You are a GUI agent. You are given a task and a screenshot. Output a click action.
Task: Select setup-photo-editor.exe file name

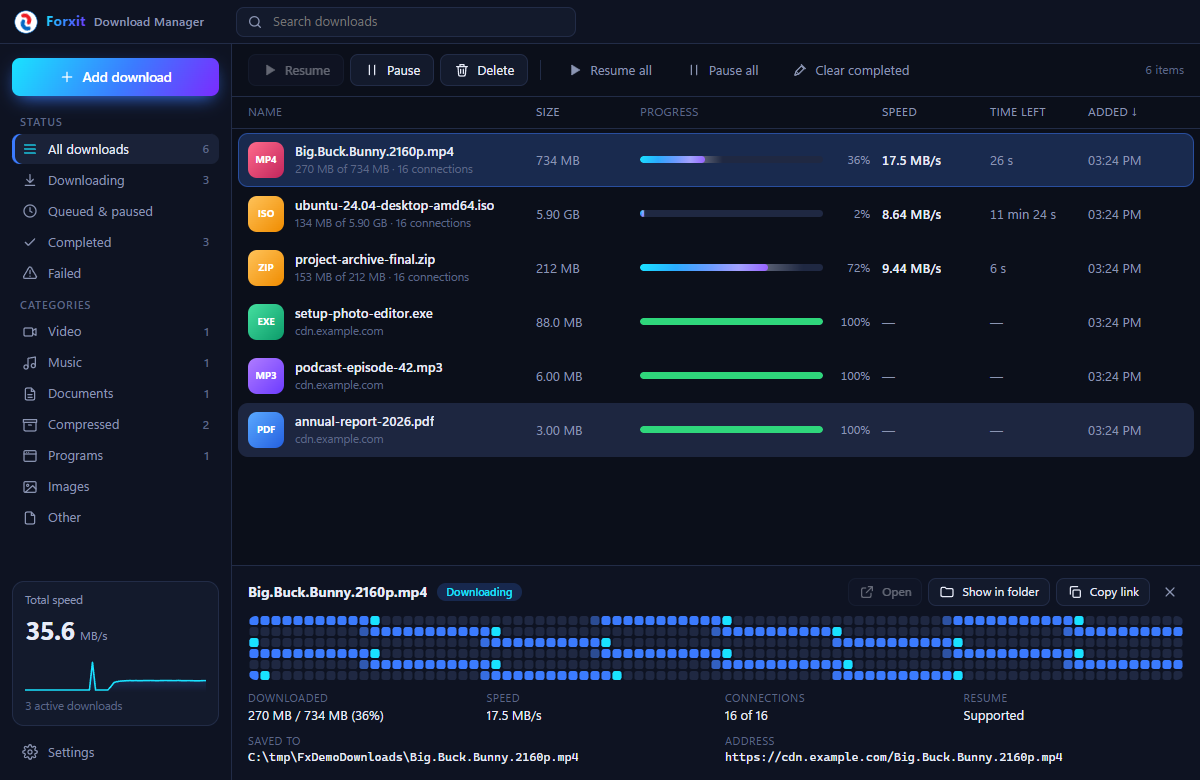click(364, 314)
